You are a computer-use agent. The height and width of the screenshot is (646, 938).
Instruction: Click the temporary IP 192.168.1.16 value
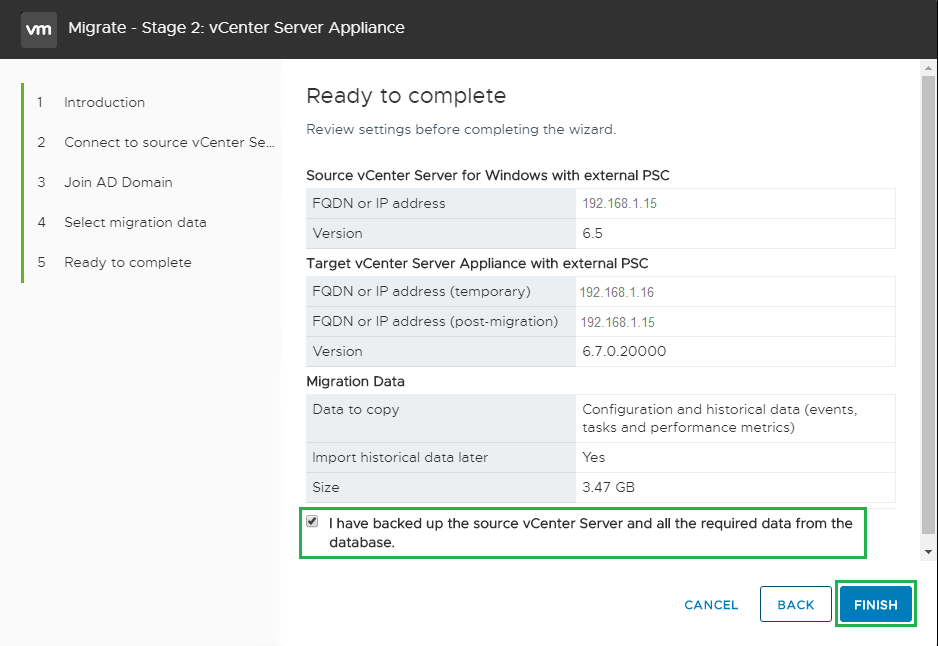pyautogui.click(x=616, y=292)
